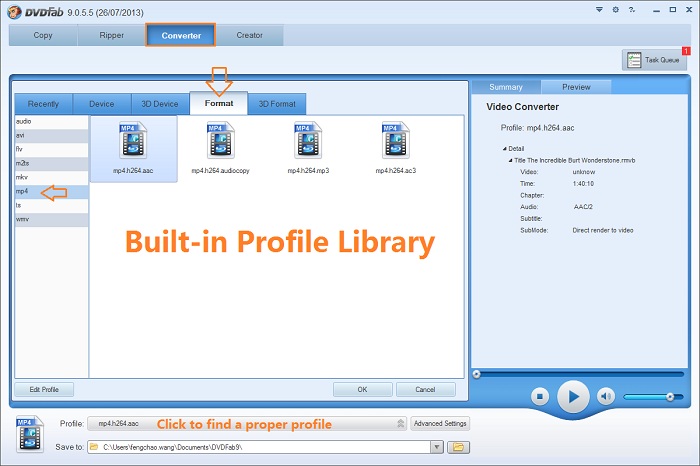
Task: Open the Save to path dropdown arrow
Action: pos(437,447)
